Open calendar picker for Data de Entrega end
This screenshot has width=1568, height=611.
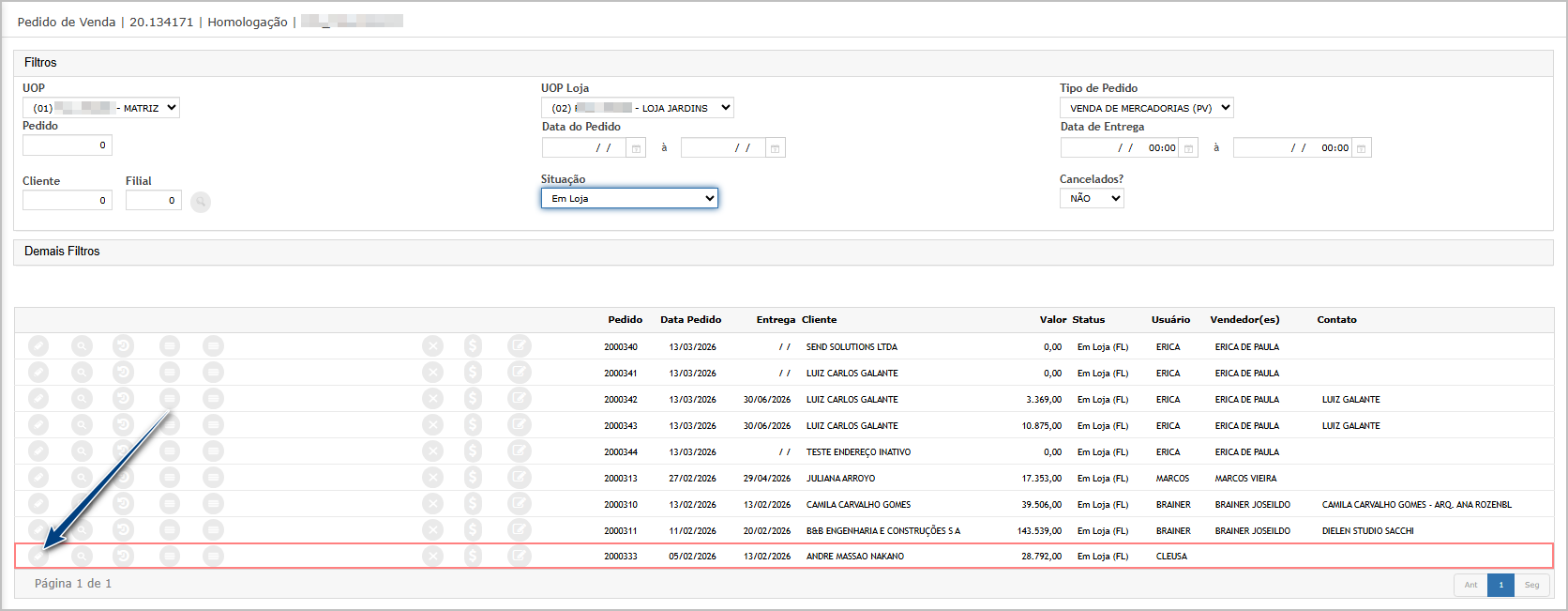click(x=1362, y=148)
